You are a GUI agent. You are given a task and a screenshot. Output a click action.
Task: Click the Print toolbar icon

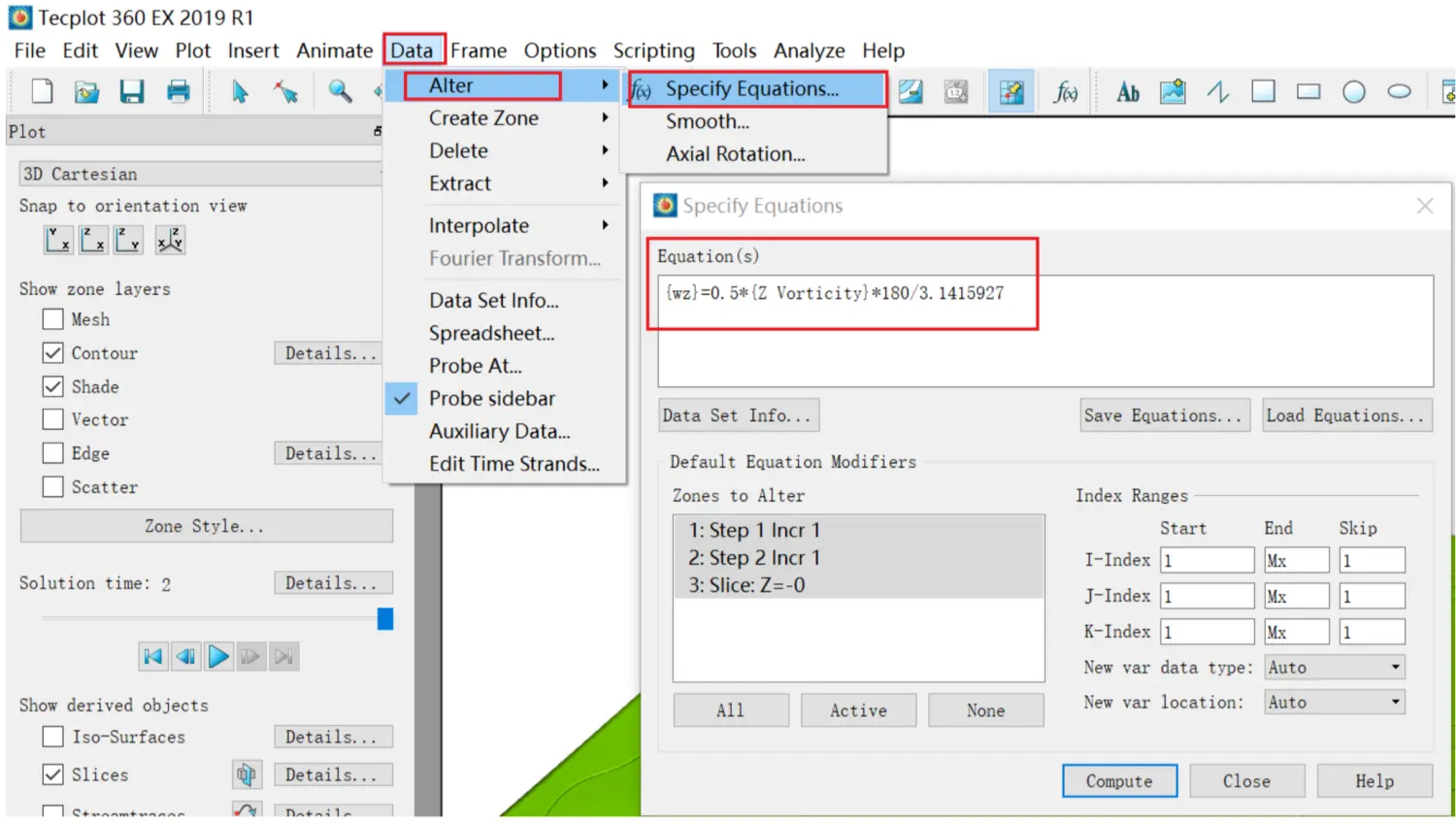tap(179, 92)
